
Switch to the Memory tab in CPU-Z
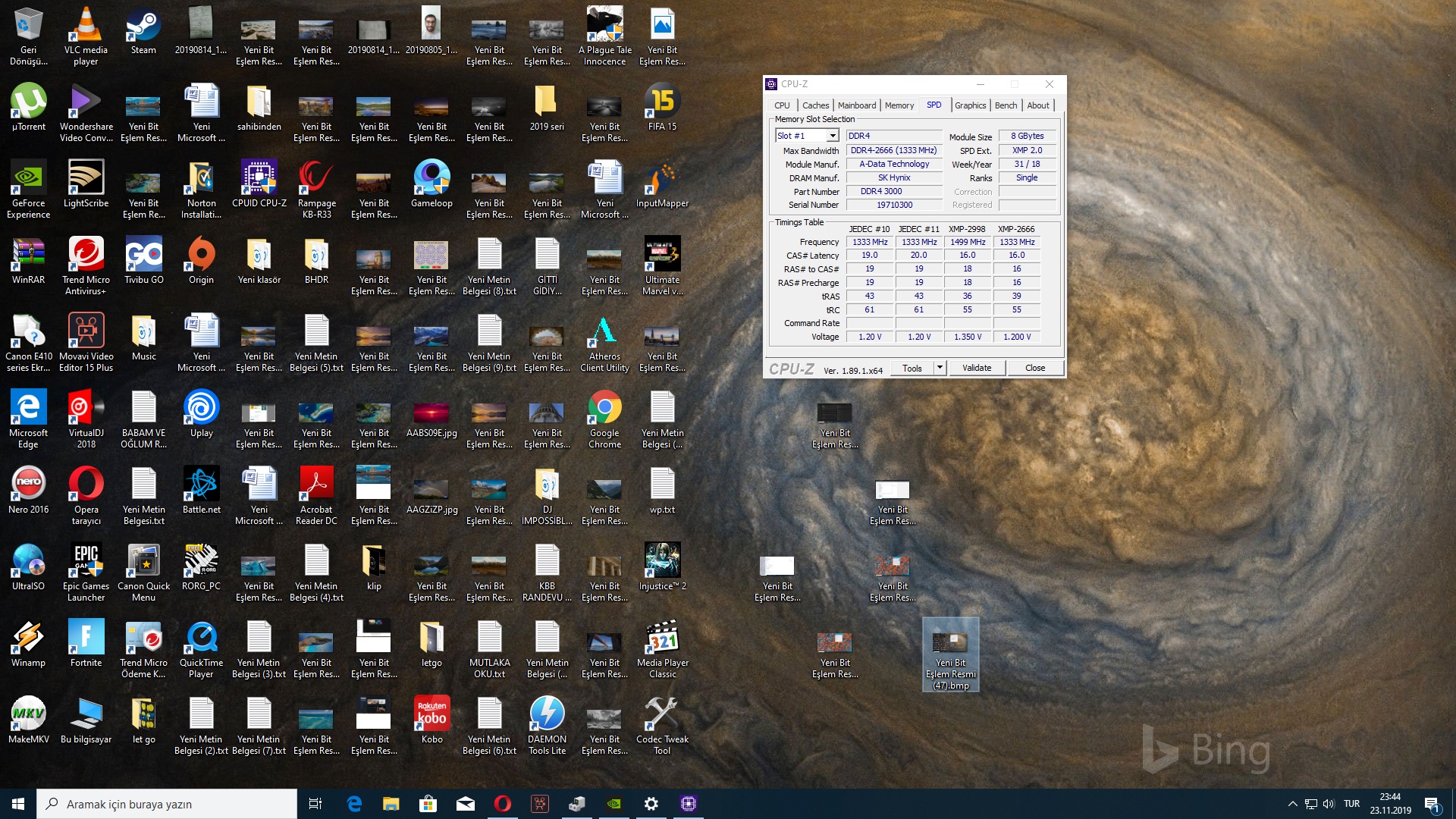click(899, 105)
